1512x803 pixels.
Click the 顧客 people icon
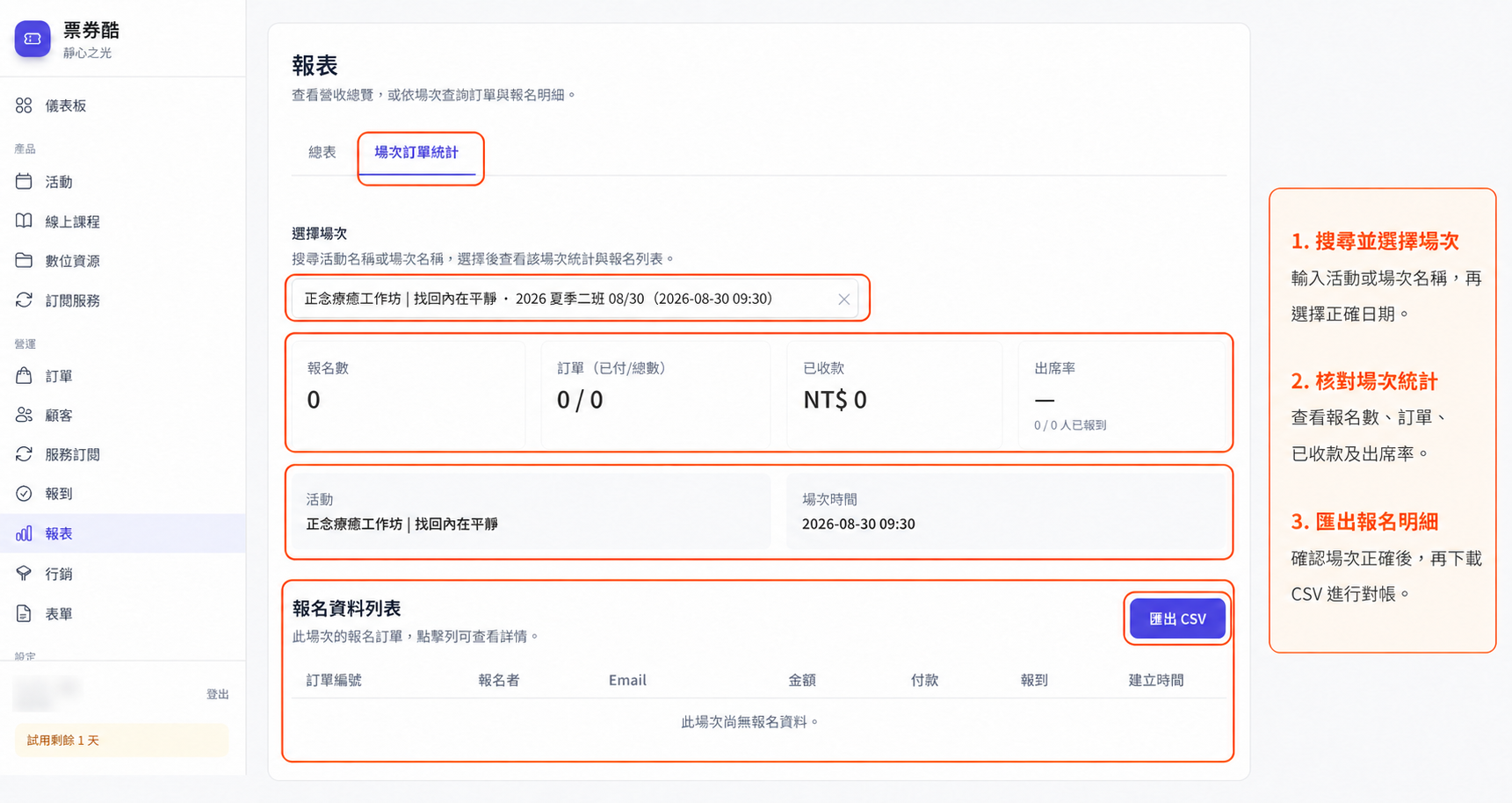point(24,415)
